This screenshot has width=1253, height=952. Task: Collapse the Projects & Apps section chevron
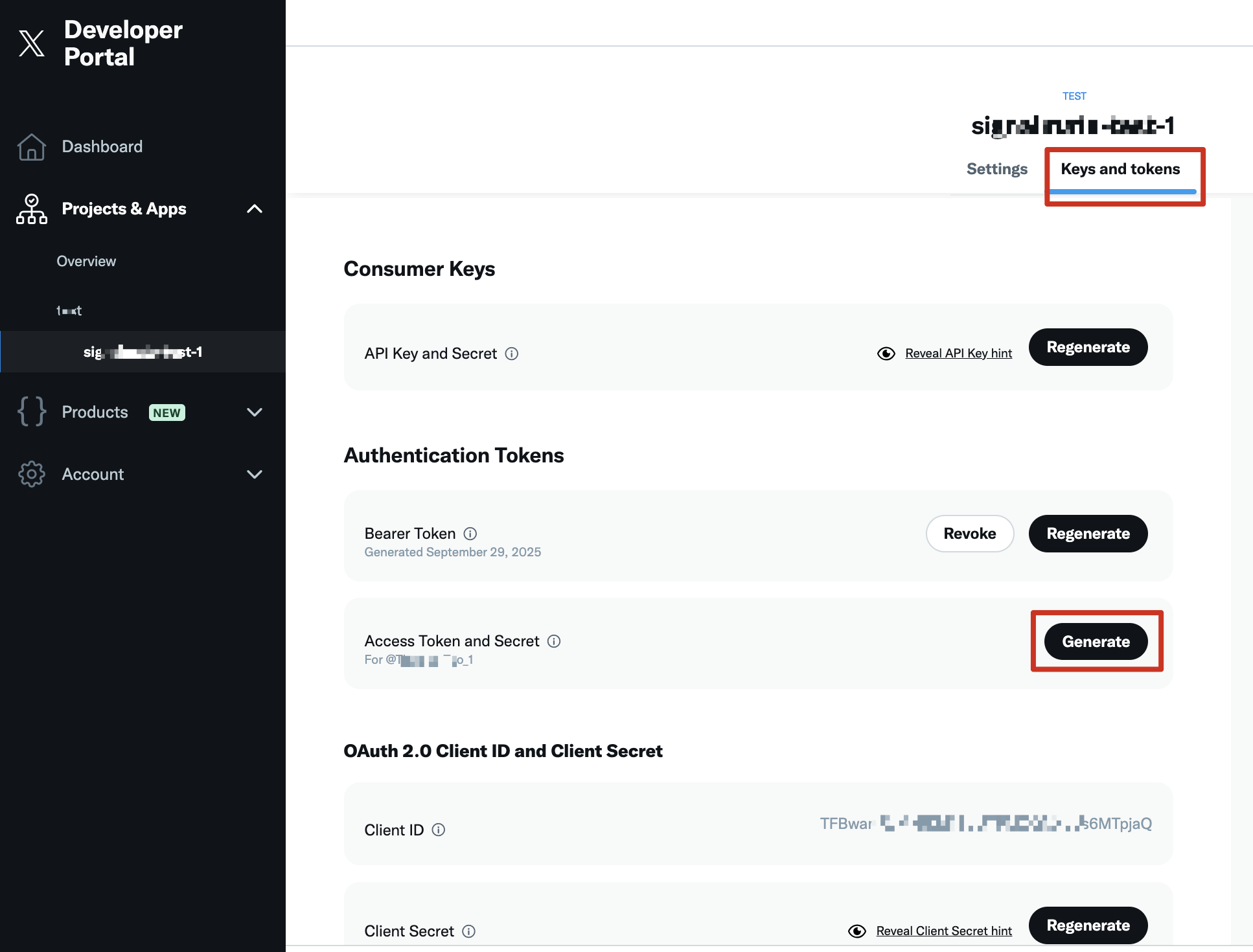pyautogui.click(x=255, y=209)
